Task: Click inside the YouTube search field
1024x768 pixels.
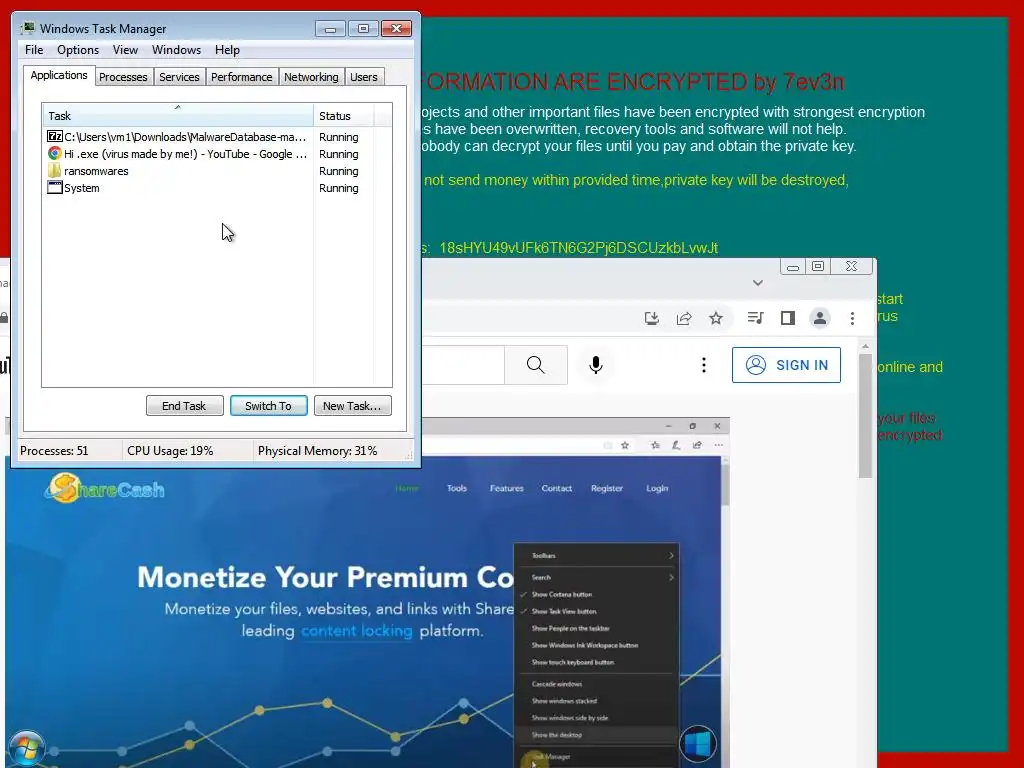Action: [x=463, y=364]
